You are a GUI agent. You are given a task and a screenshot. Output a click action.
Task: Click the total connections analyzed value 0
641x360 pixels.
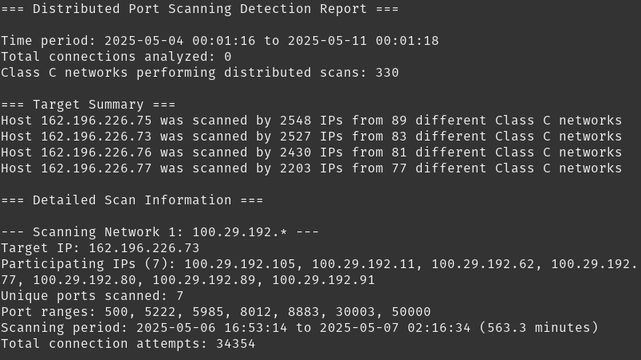click(228, 57)
